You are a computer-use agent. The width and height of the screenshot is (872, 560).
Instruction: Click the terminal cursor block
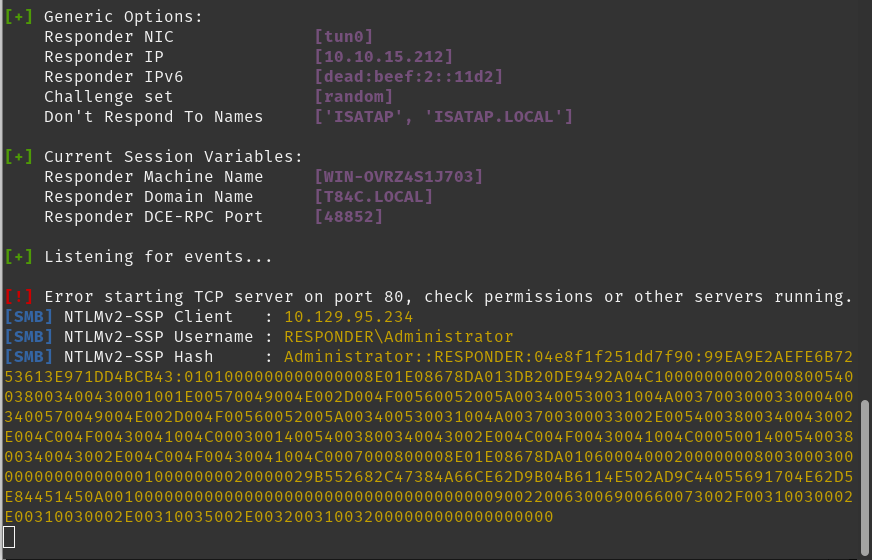click(x=10, y=537)
